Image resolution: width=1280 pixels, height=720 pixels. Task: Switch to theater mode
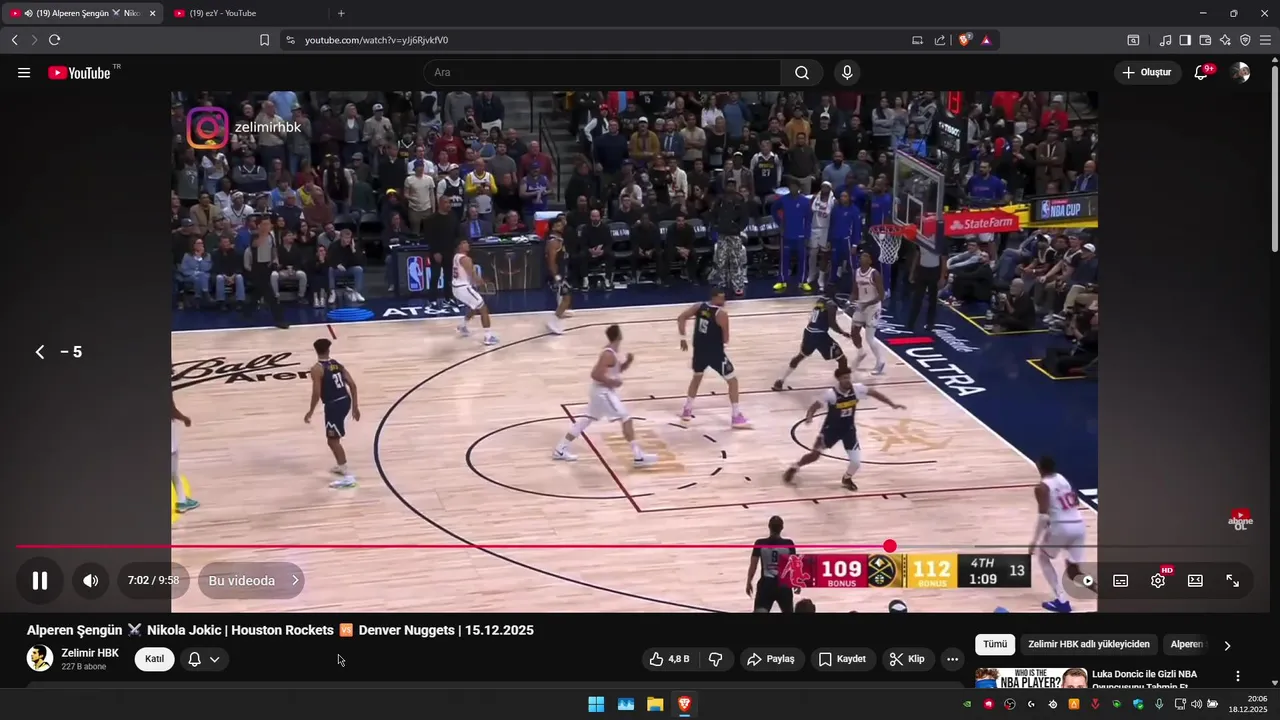[x=1195, y=581]
